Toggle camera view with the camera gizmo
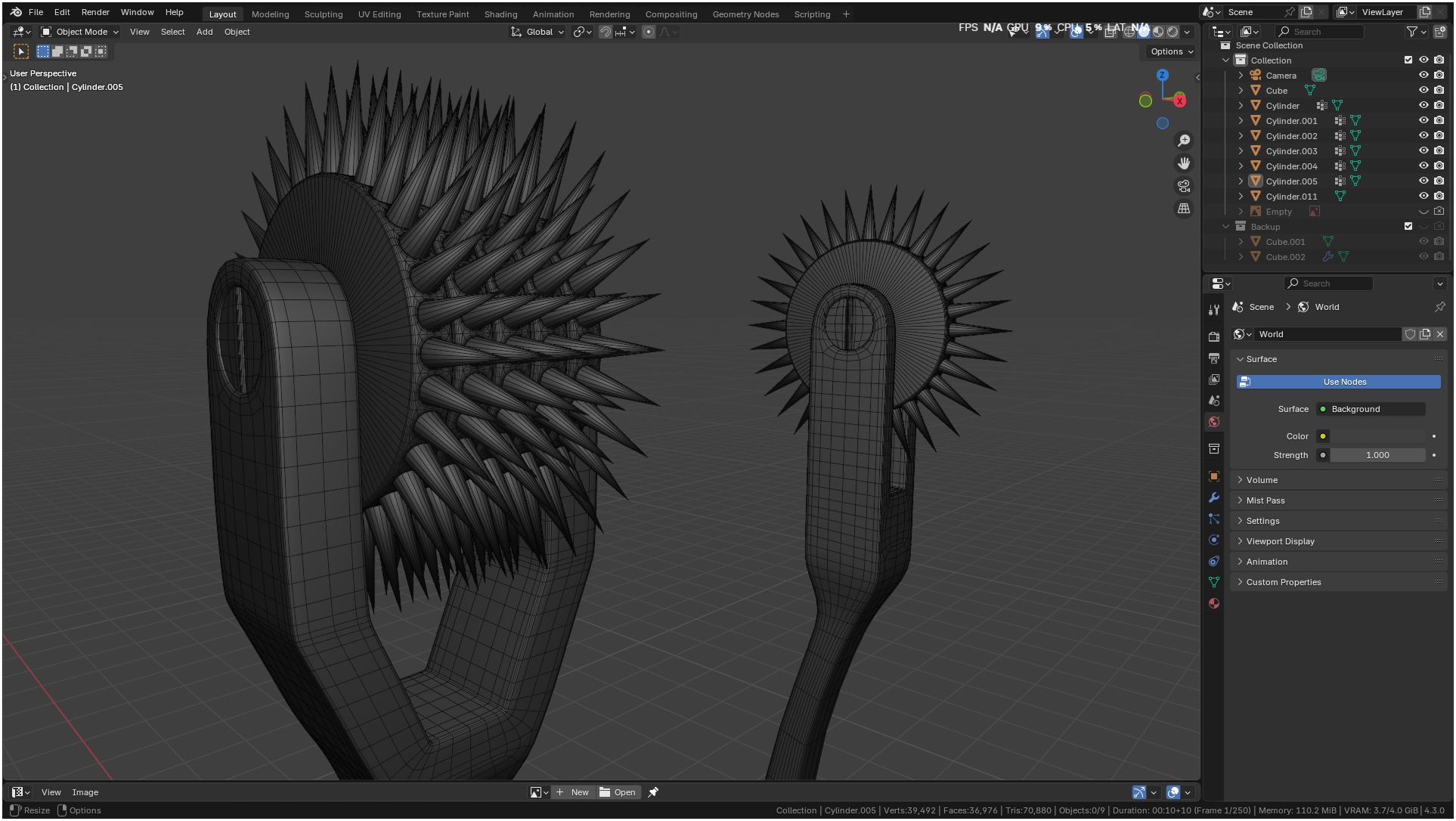1456x821 pixels. tap(1184, 186)
